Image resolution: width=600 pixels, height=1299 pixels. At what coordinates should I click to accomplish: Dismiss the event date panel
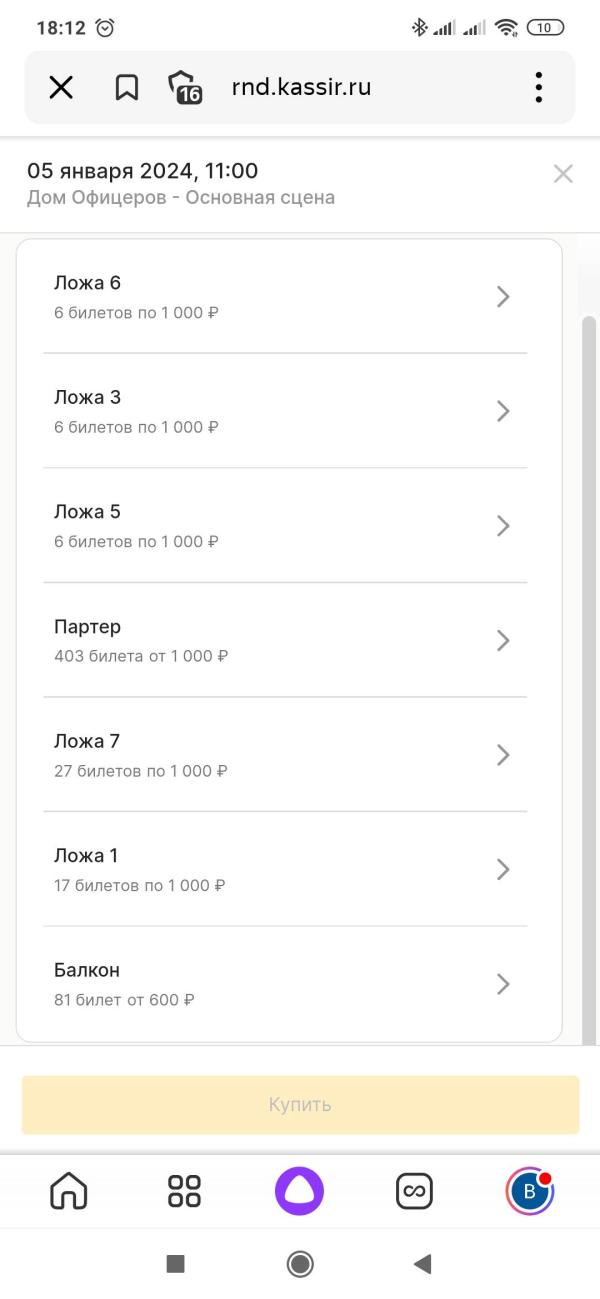pyautogui.click(x=563, y=174)
